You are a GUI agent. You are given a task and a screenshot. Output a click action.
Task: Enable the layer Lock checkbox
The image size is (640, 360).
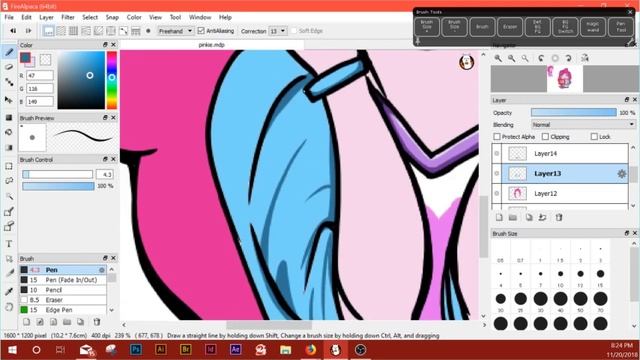tap(594, 136)
